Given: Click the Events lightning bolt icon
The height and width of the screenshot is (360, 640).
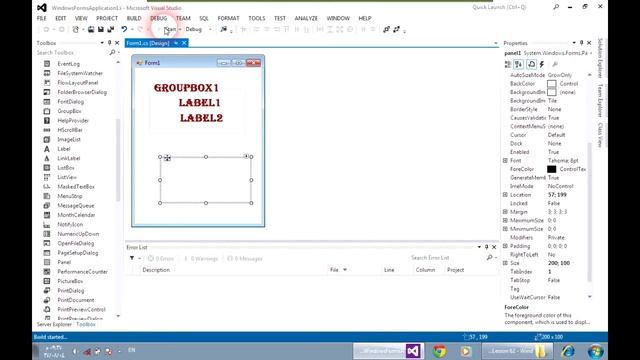Looking at the screenshot, I should 542,64.
